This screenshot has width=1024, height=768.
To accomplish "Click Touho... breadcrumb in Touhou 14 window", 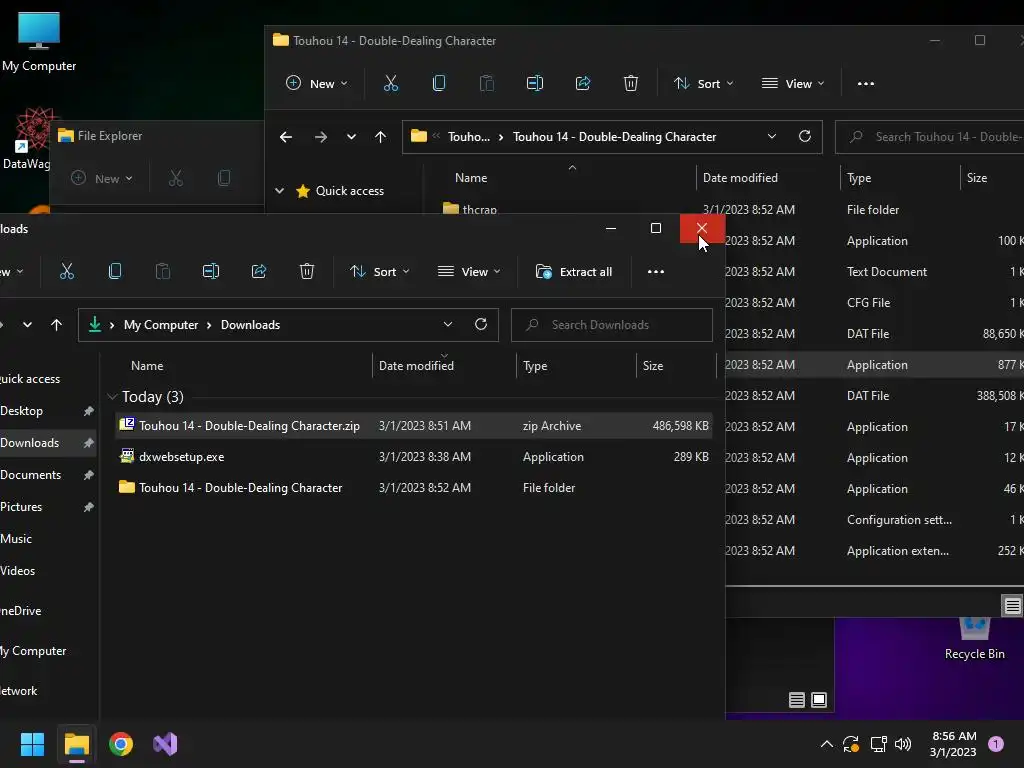I will pos(468,136).
